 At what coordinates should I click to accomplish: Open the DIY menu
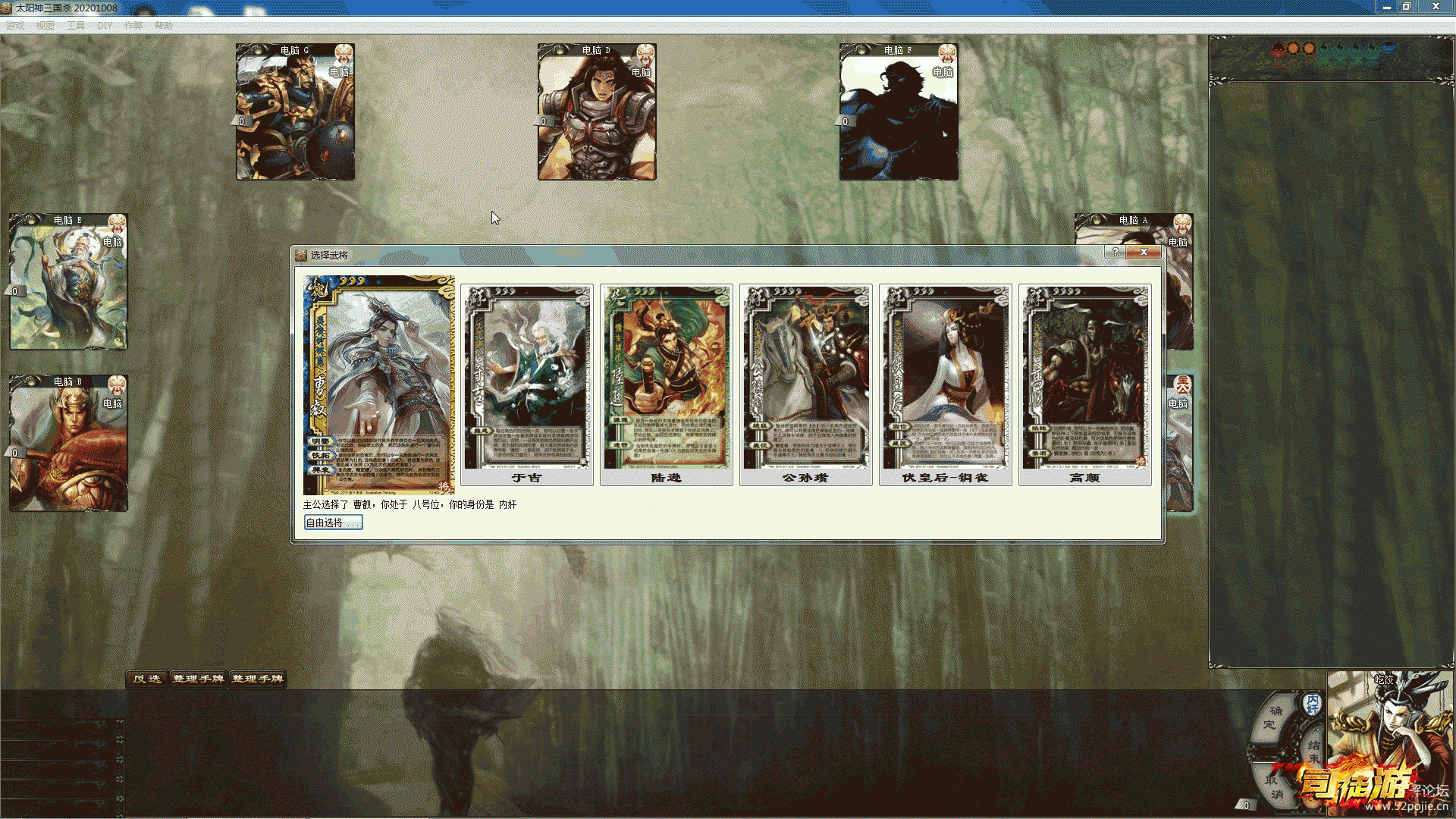click(105, 25)
